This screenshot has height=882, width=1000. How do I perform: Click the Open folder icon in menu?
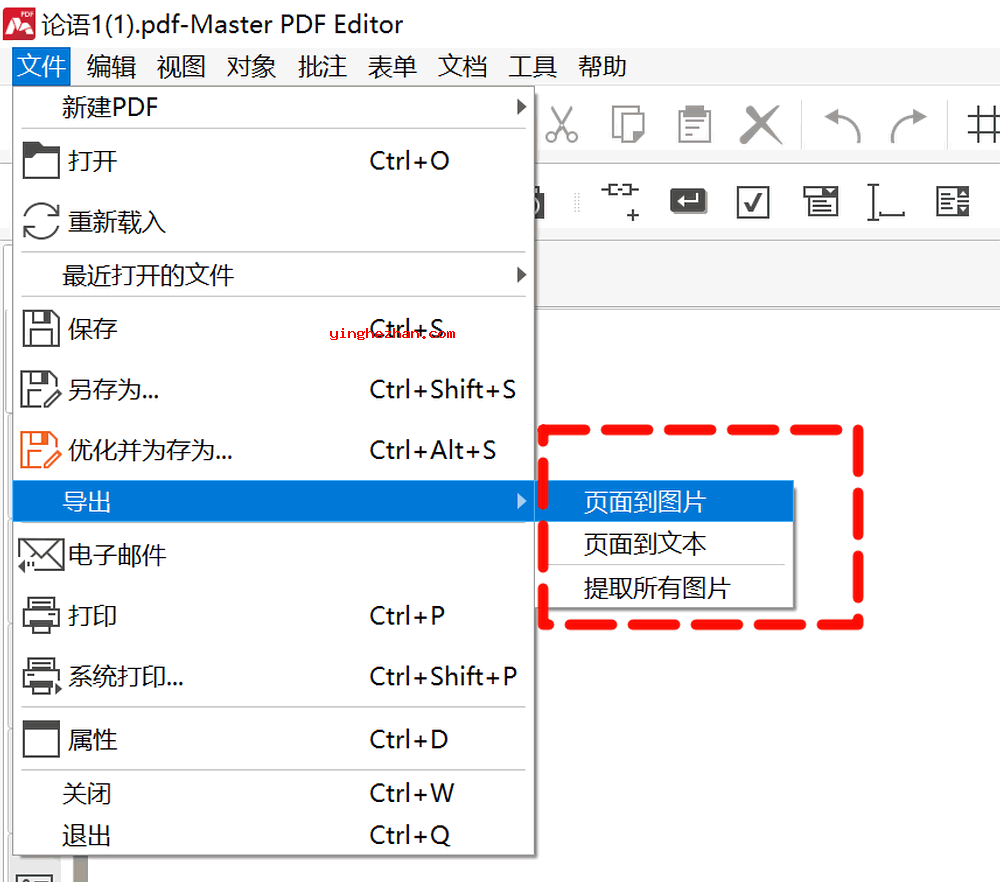click(x=41, y=160)
